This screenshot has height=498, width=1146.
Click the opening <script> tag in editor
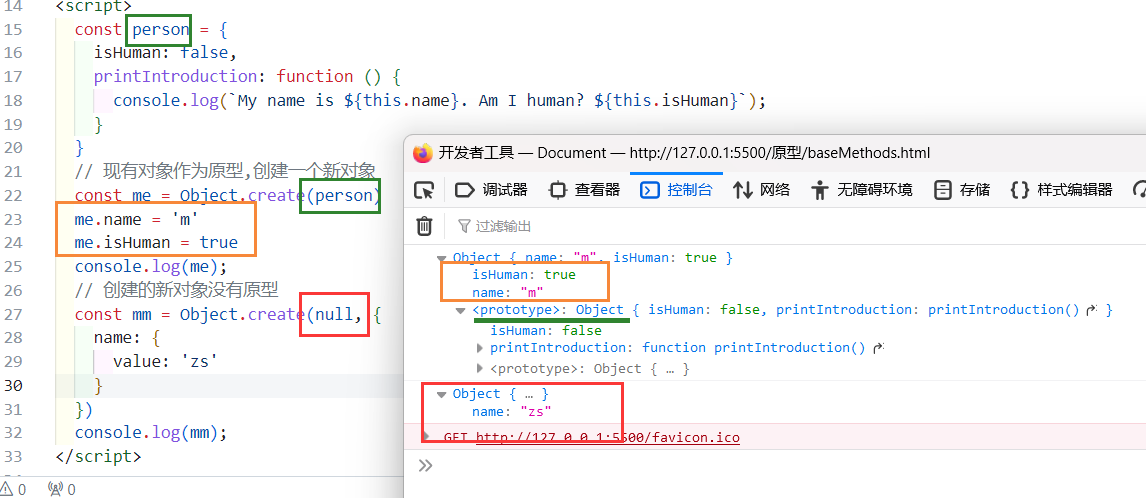(x=94, y=6)
